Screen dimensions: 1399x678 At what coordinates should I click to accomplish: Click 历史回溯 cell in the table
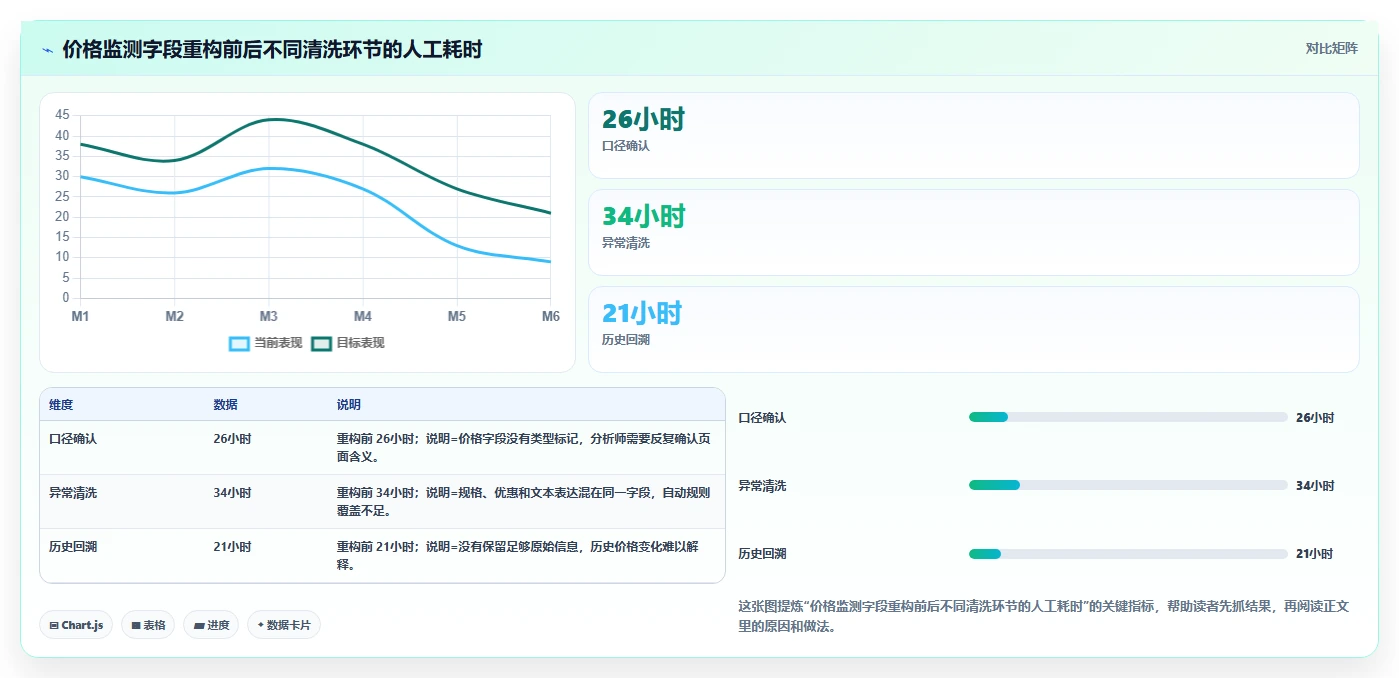pos(73,547)
